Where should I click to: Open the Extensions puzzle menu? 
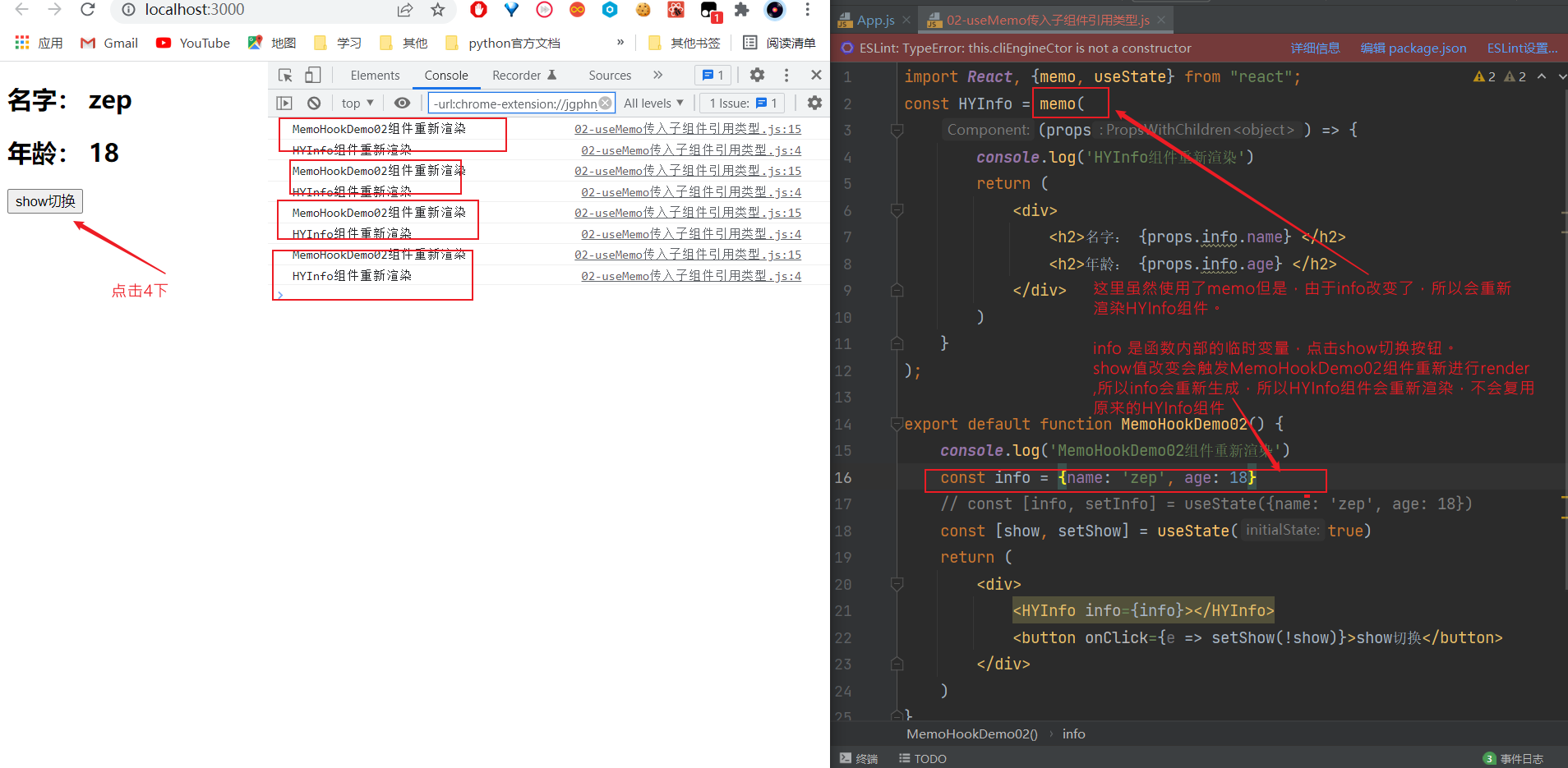[x=741, y=10]
